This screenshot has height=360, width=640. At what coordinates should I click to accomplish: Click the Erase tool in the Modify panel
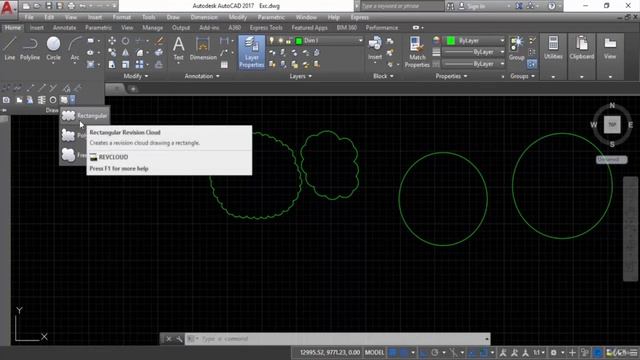coord(160,41)
